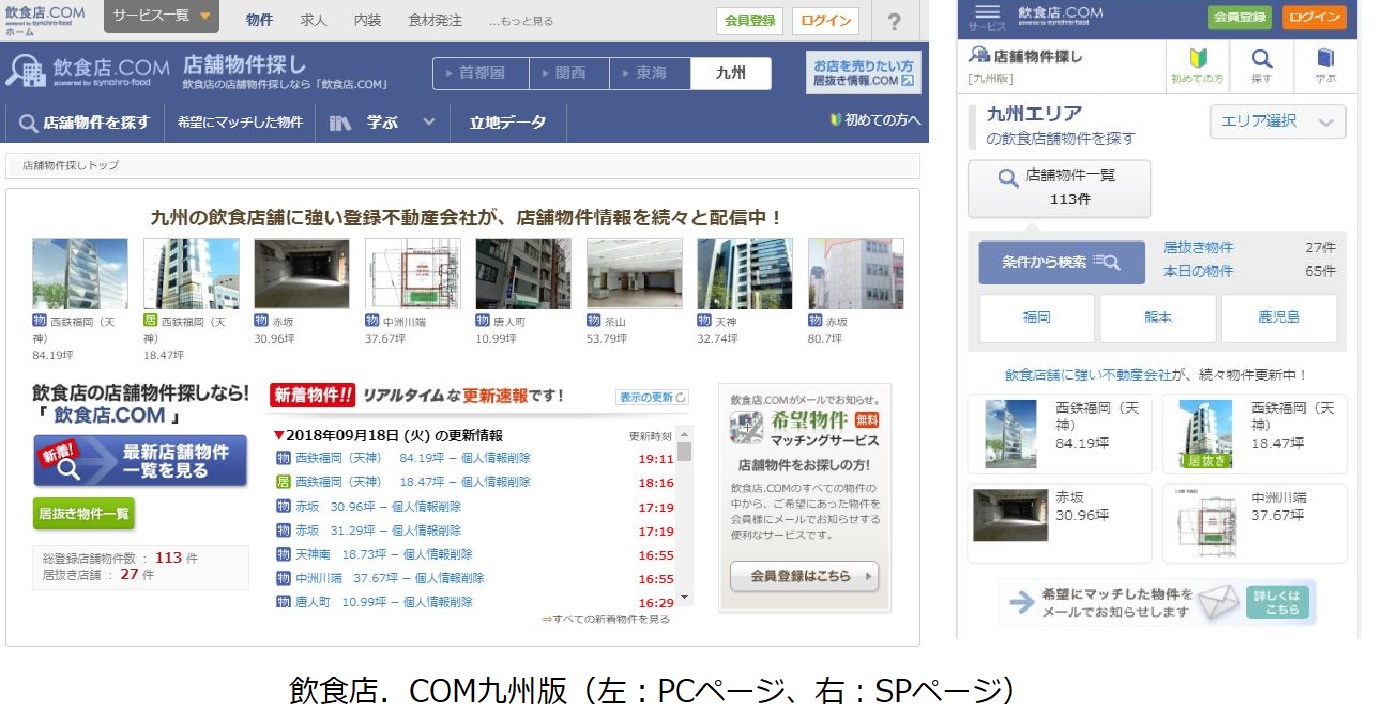Click the 店舗物件探しトップ breadcrumb

71,165
